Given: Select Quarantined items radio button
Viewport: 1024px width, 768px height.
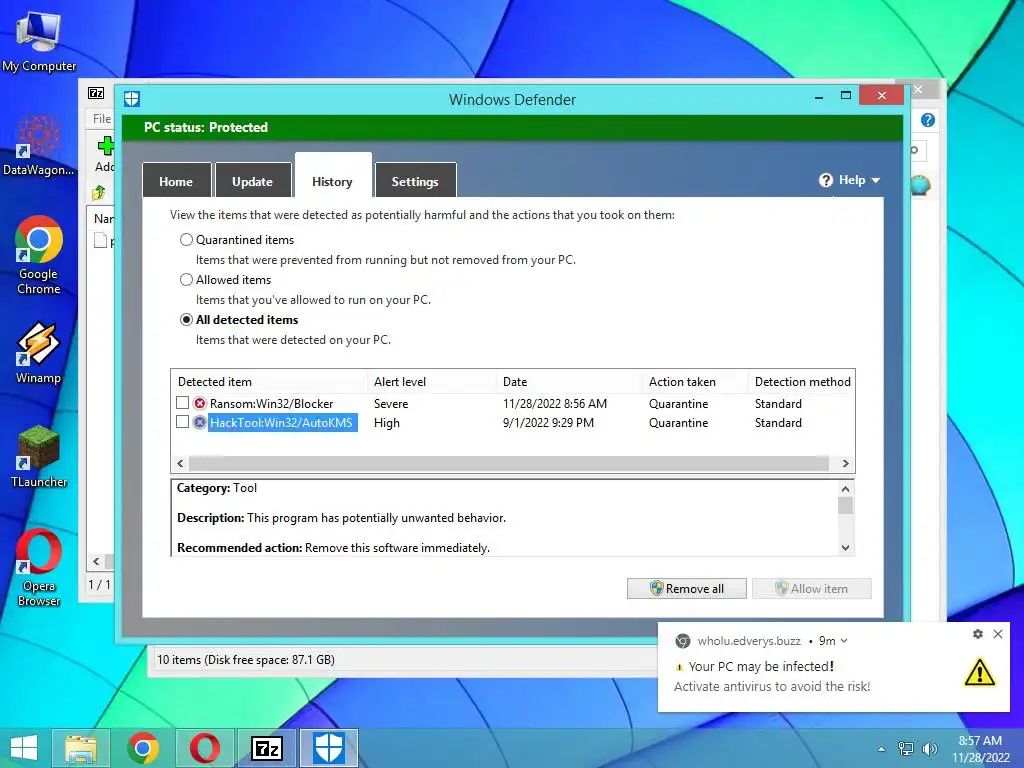Looking at the screenshot, I should pyautogui.click(x=186, y=240).
